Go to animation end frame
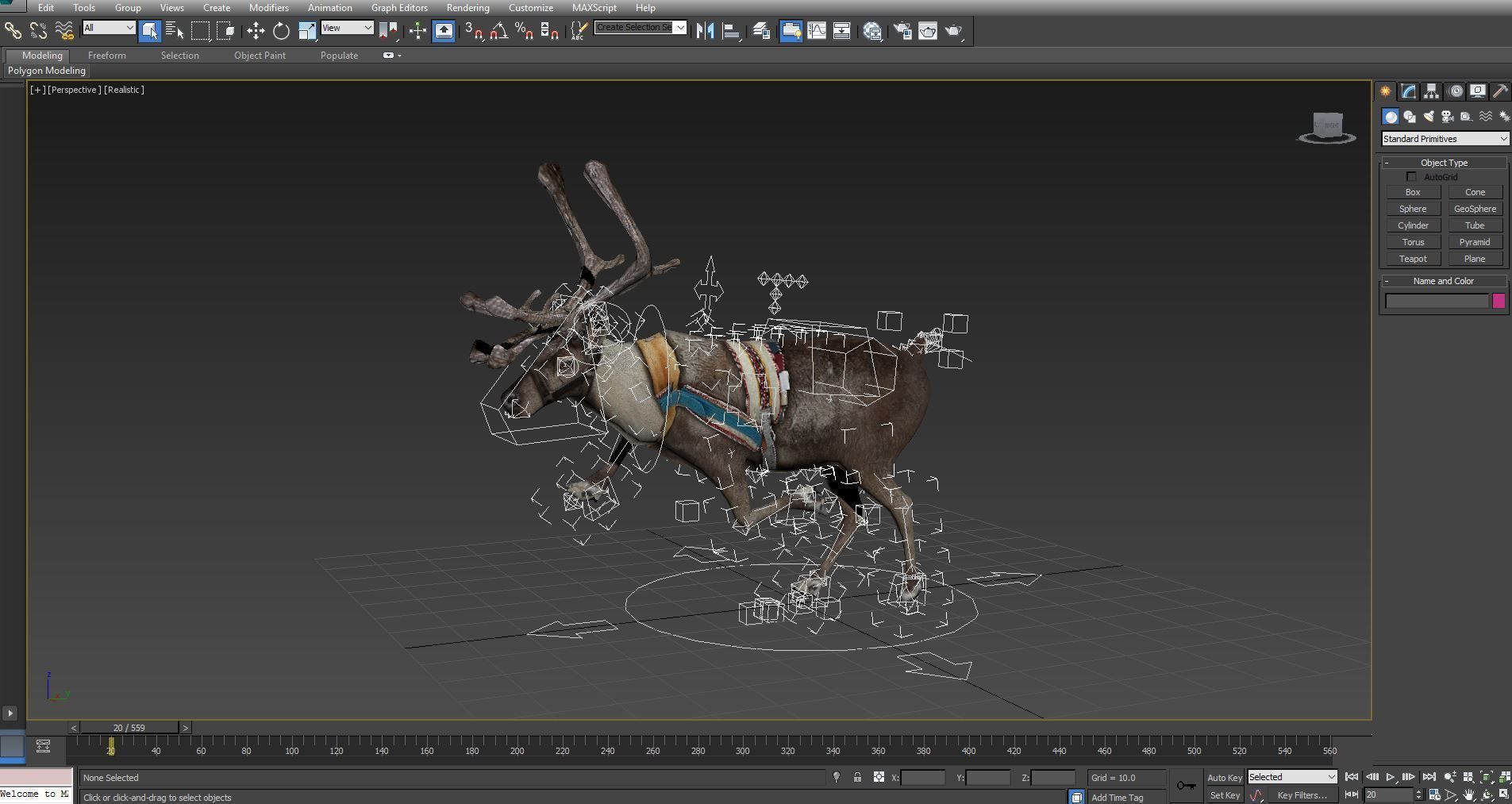 click(x=1429, y=777)
